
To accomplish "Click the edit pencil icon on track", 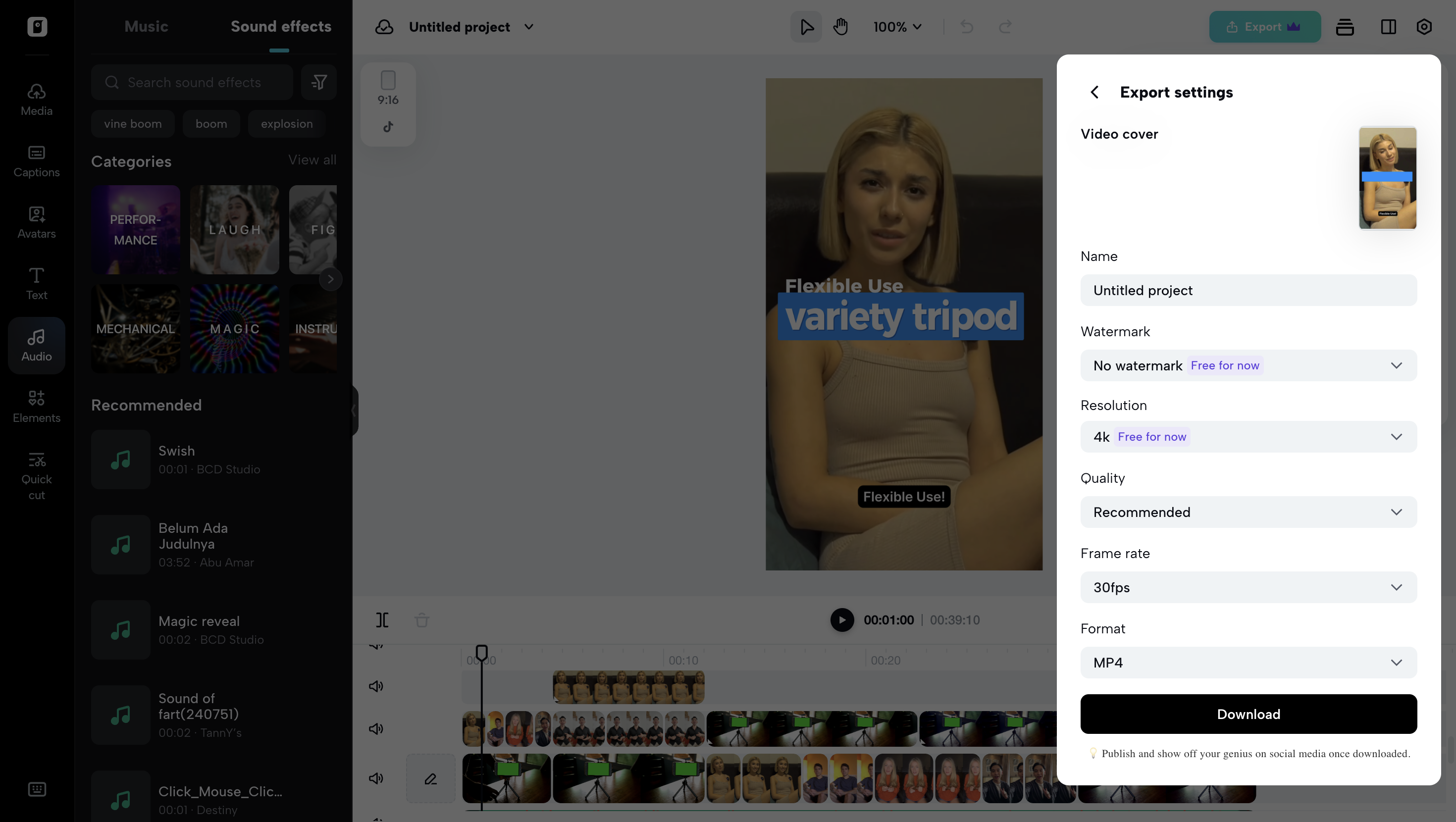I will click(x=431, y=778).
